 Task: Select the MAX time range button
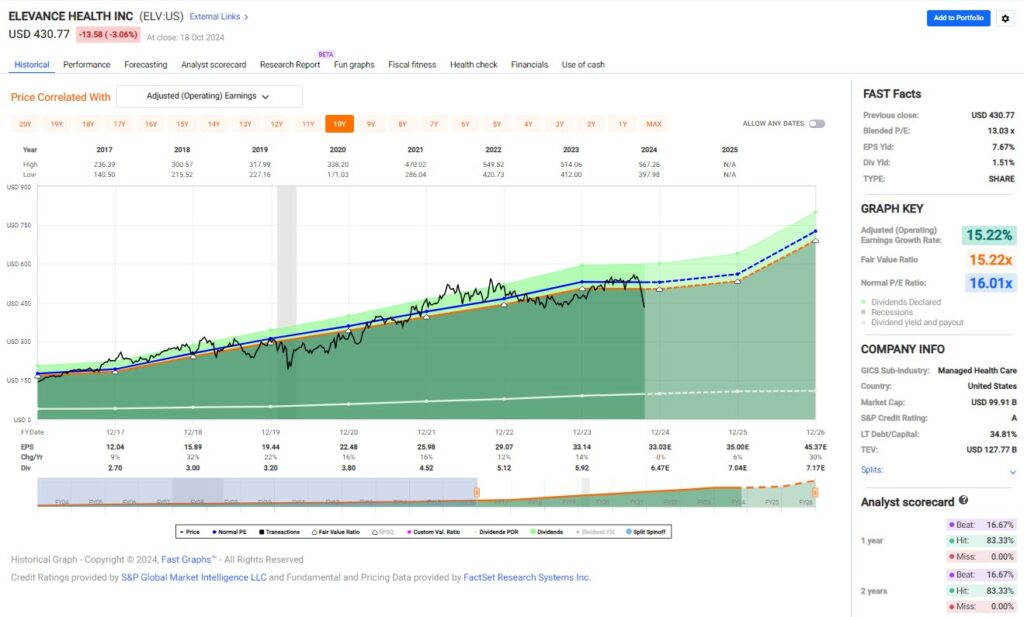click(653, 124)
